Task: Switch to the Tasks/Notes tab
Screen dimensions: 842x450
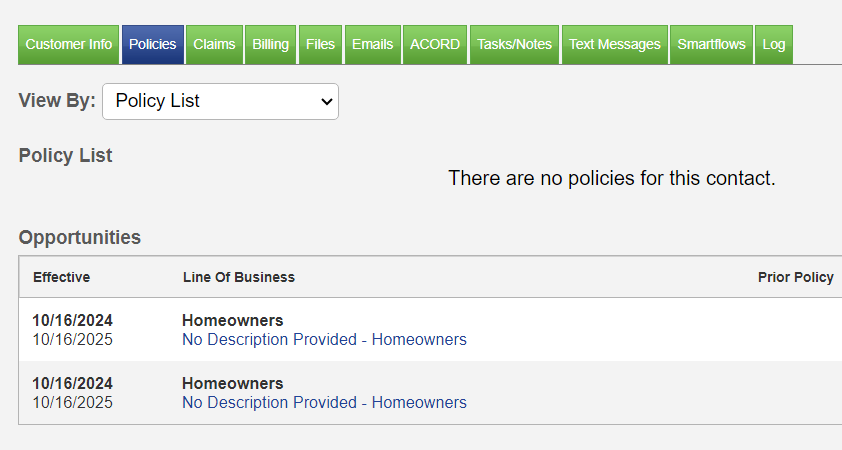Action: point(514,45)
